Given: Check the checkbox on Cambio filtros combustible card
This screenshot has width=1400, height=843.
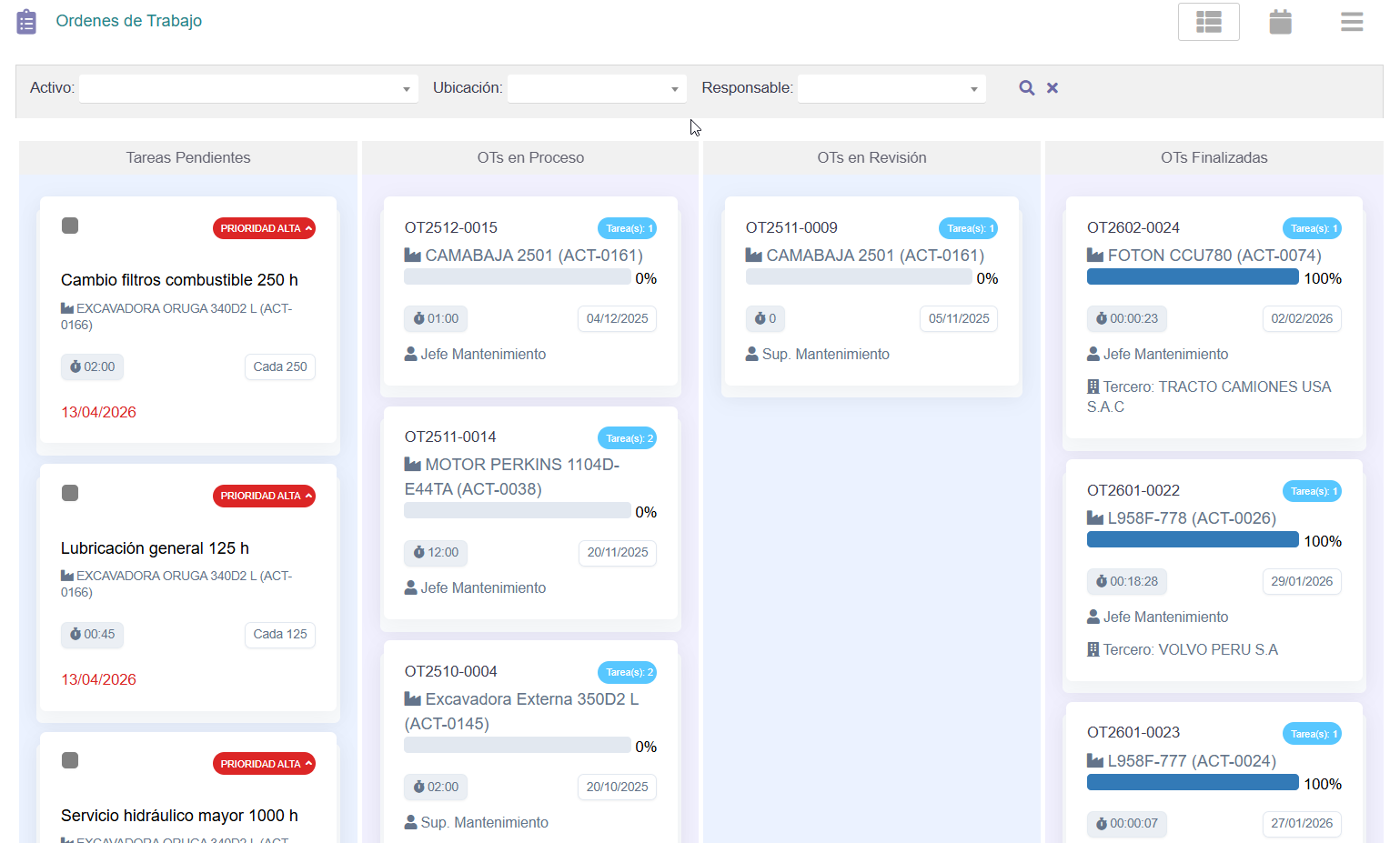Looking at the screenshot, I should click(x=70, y=225).
